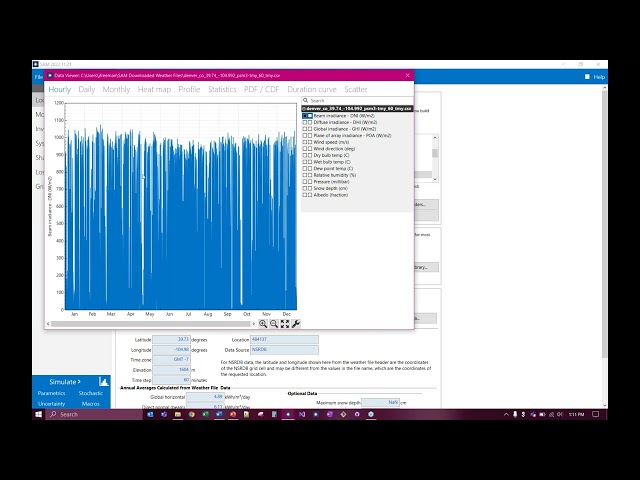Viewport: 640px width, 480px height.
Task: Click the Windows taskbar Search box
Action: (94, 414)
